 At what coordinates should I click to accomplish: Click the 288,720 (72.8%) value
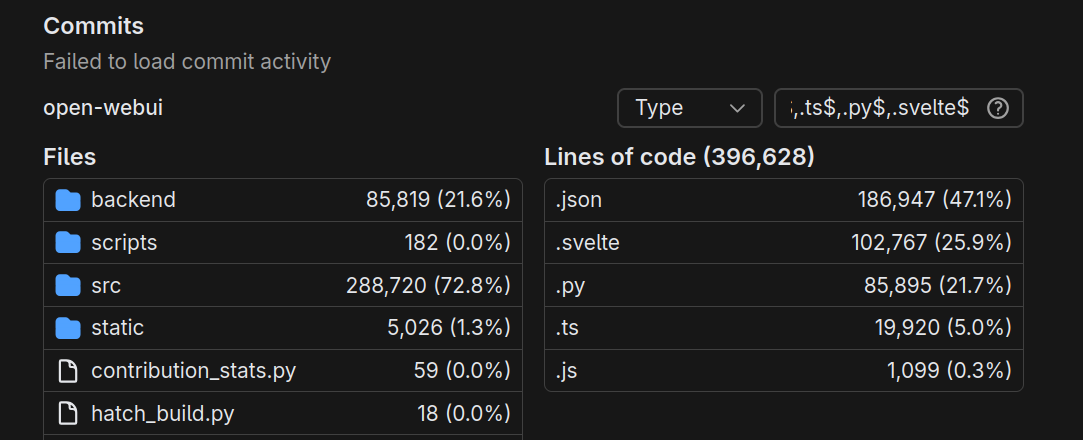428,286
